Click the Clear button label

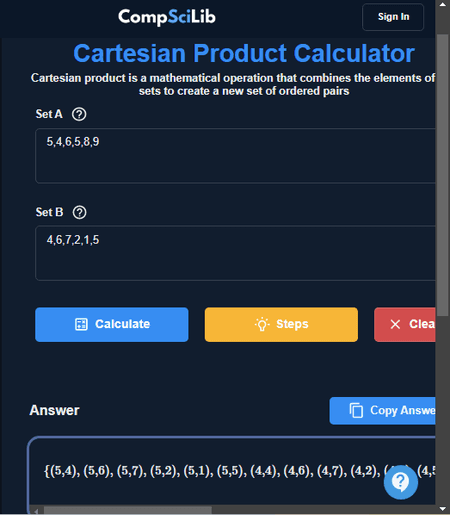click(x=422, y=324)
